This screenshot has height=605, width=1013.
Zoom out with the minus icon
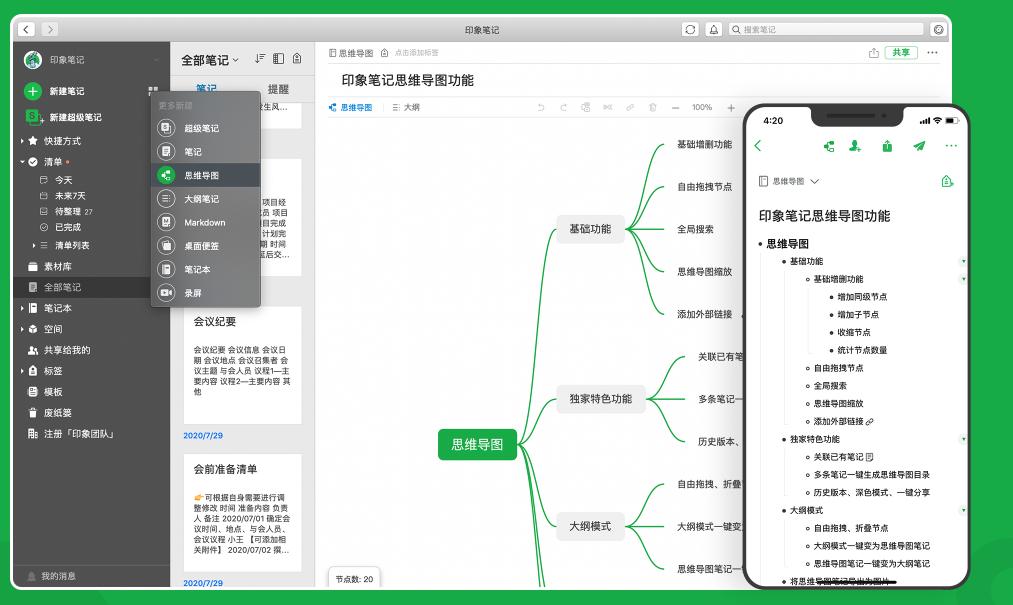(675, 107)
